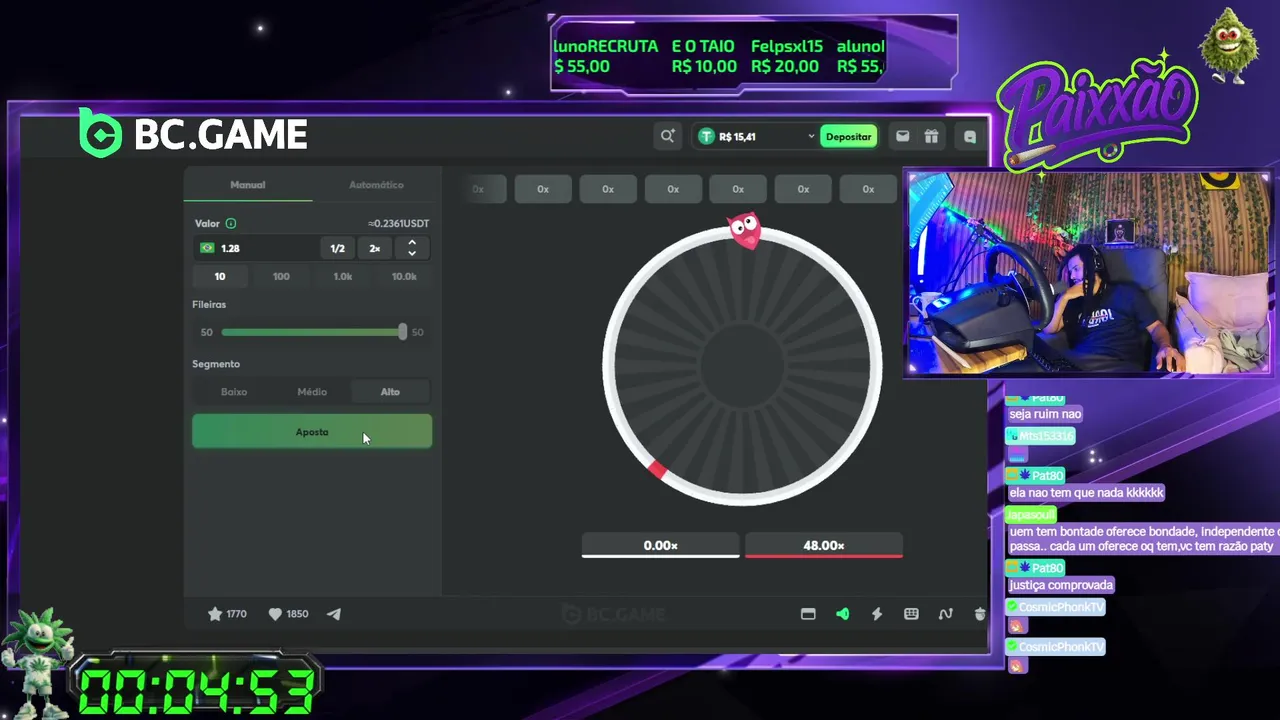Toggle theatre mode icon in game footer

(808, 614)
